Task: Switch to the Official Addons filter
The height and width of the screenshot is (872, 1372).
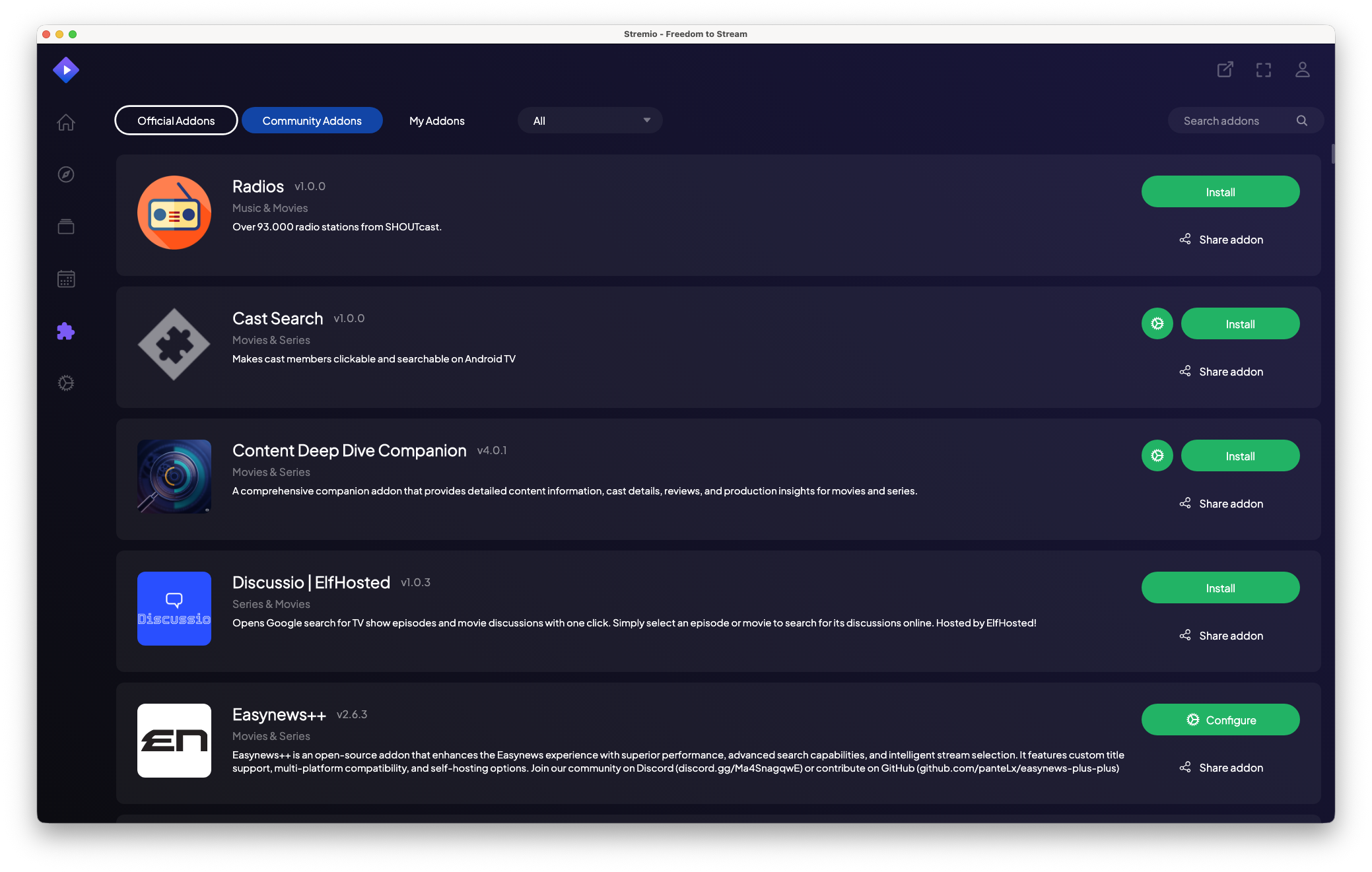Action: tap(176, 120)
